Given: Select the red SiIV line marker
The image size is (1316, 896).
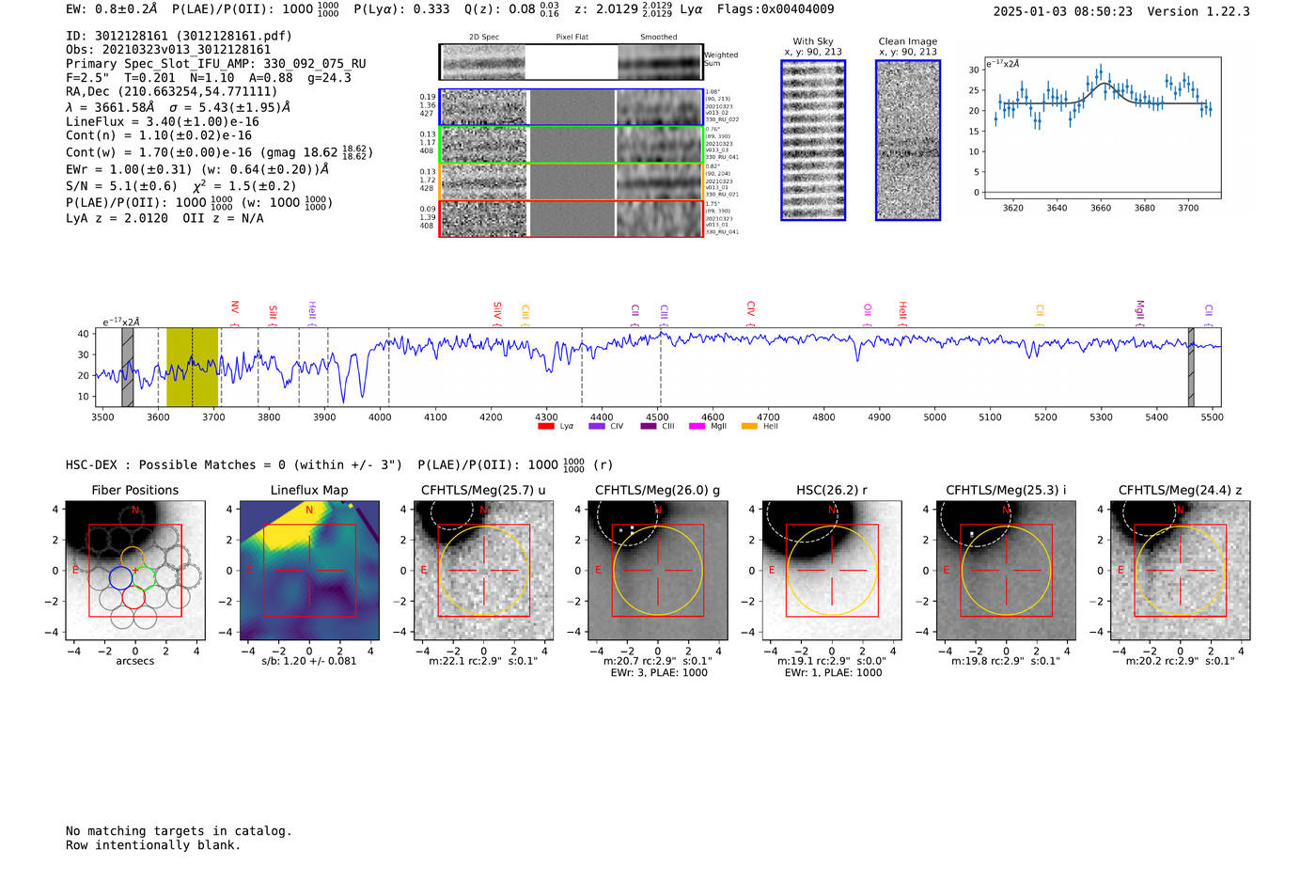Looking at the screenshot, I should pos(497,312).
